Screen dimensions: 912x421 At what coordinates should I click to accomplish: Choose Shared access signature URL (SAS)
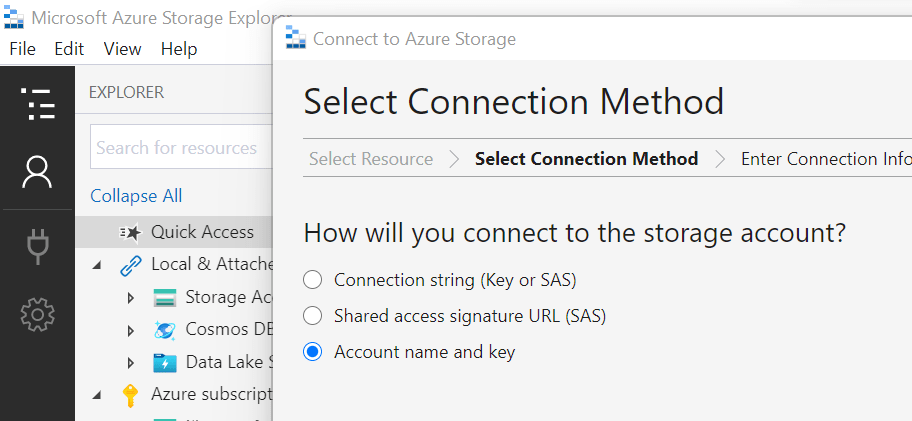tap(313, 316)
